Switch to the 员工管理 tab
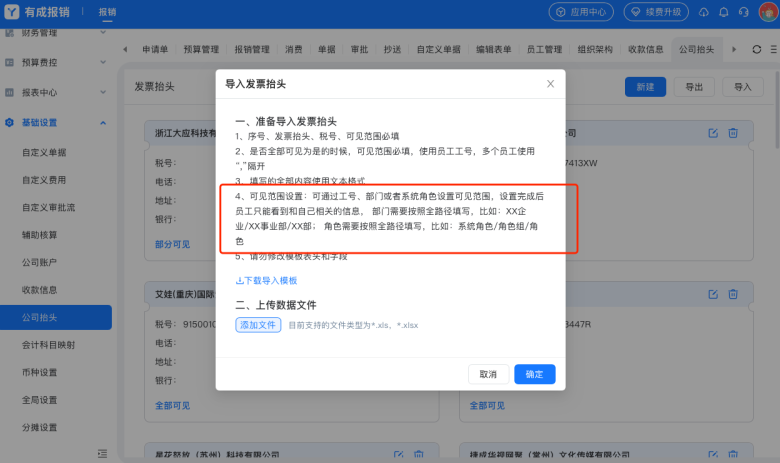780x463 pixels. (x=544, y=49)
